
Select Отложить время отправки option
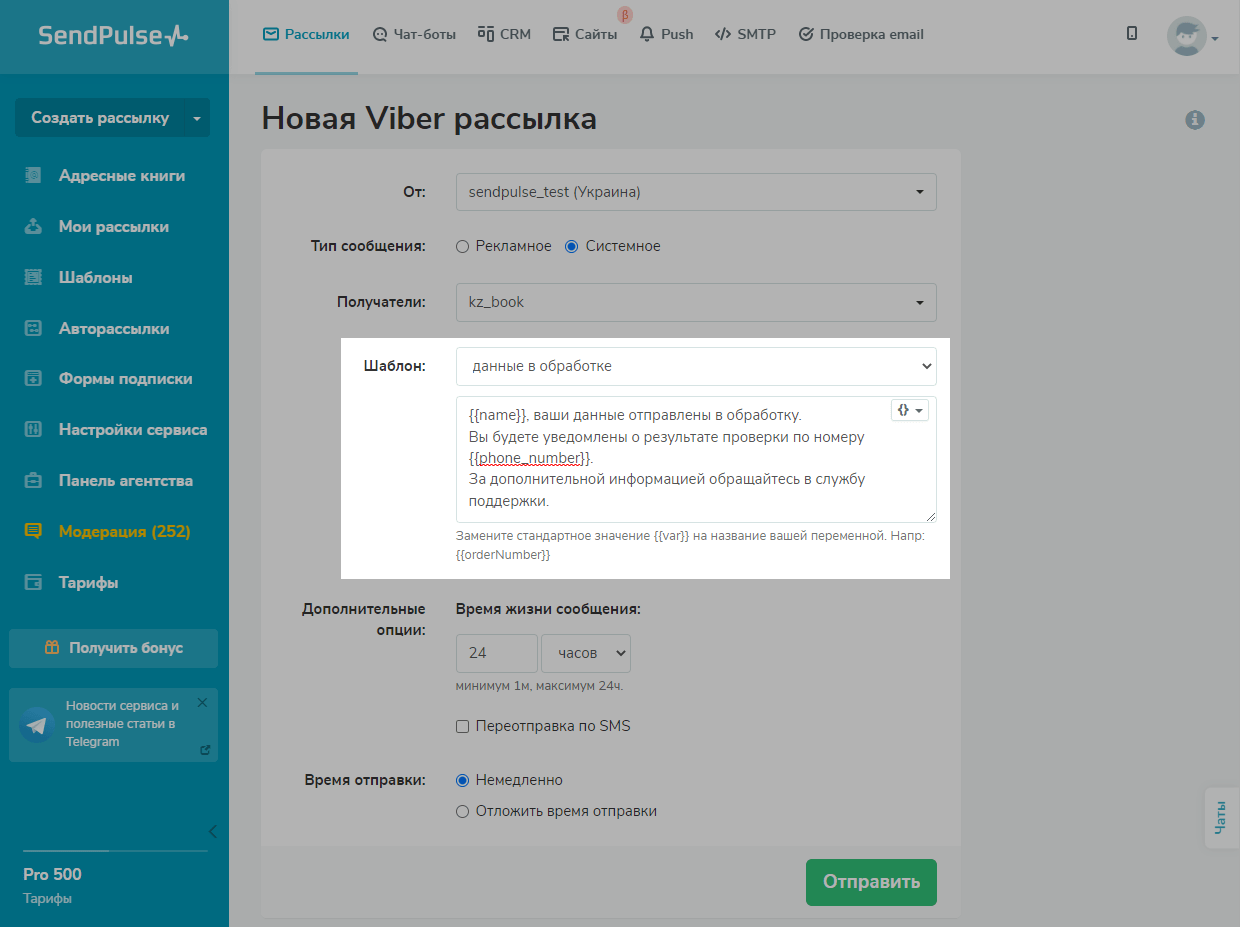pos(462,811)
